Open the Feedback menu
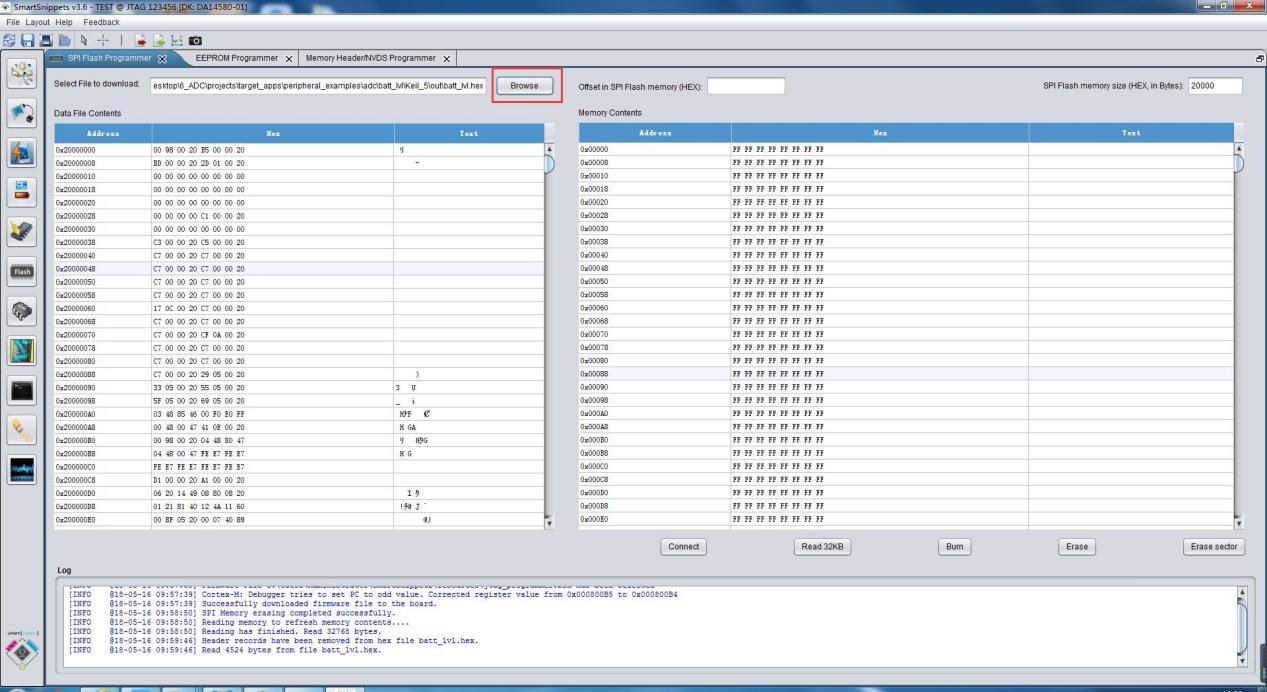This screenshot has width=1267, height=692. [x=102, y=22]
